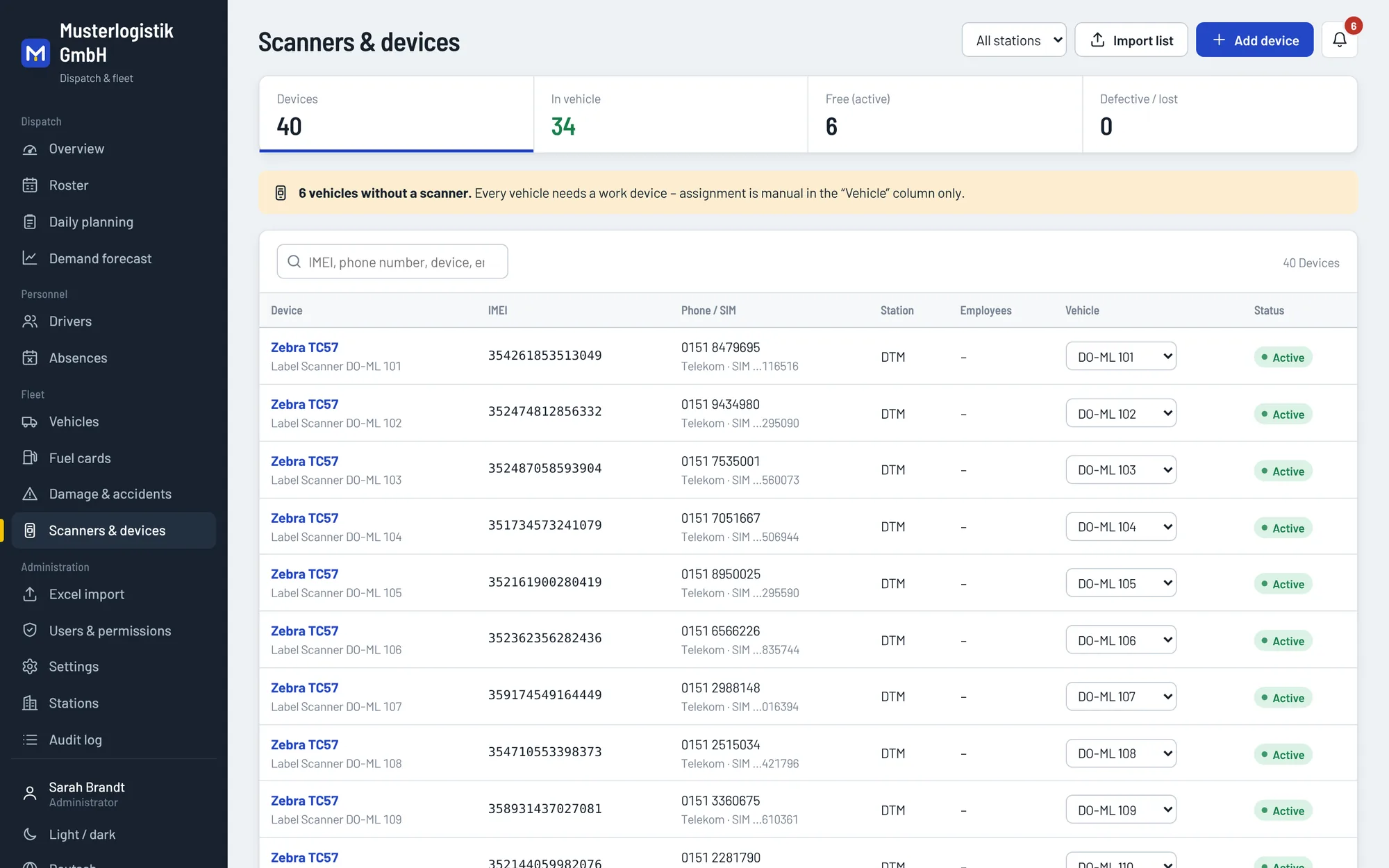Image resolution: width=1389 pixels, height=868 pixels.
Task: Select the In vehicle 34 tab
Action: point(671,115)
